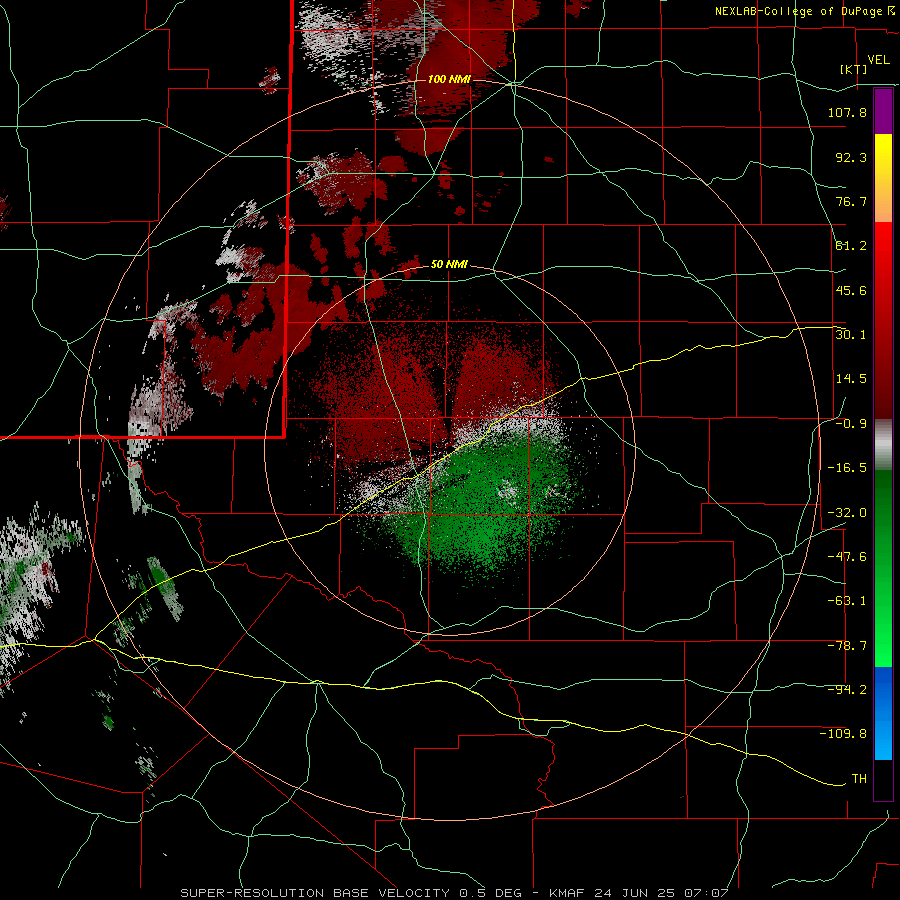Click the -32.0 legend value
This screenshot has width=900, height=900.
tap(847, 513)
